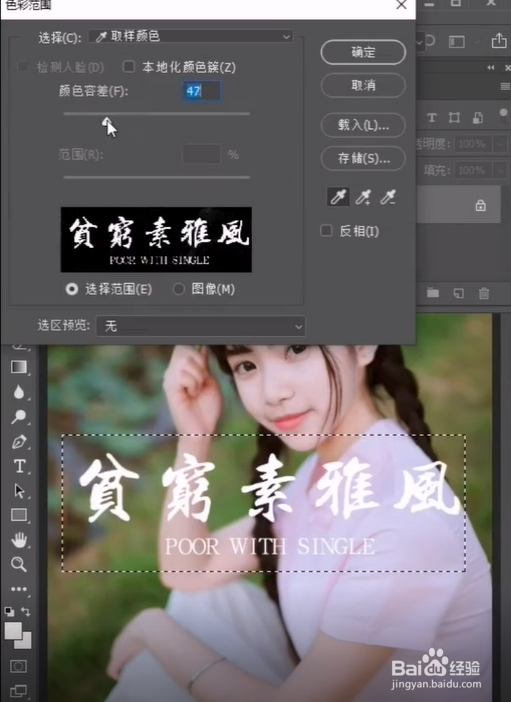
Task: Open the opacity 100% dropdown arrow
Action: pyautogui.click(x=499, y=144)
